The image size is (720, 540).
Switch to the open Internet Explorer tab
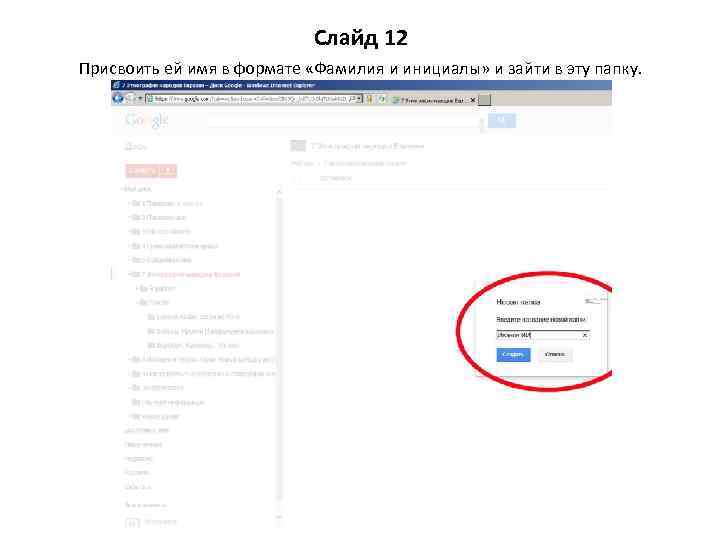[x=434, y=100]
